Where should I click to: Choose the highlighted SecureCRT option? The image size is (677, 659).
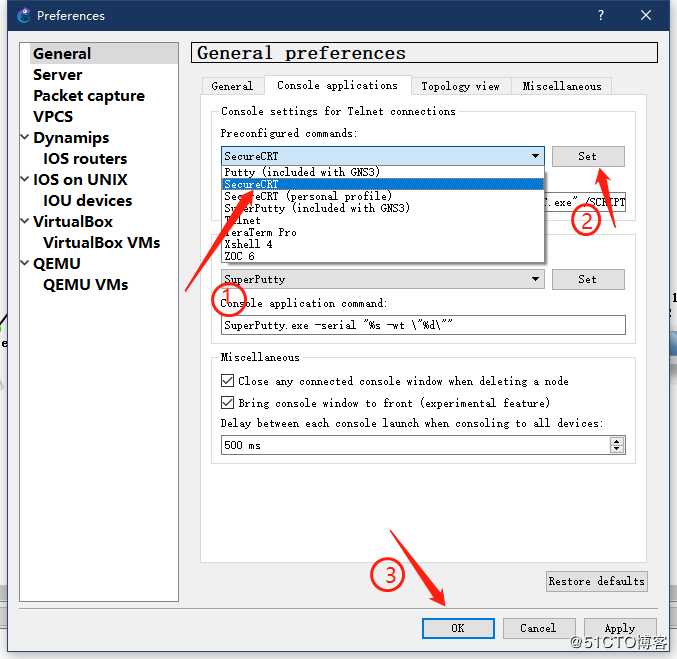[x=383, y=184]
